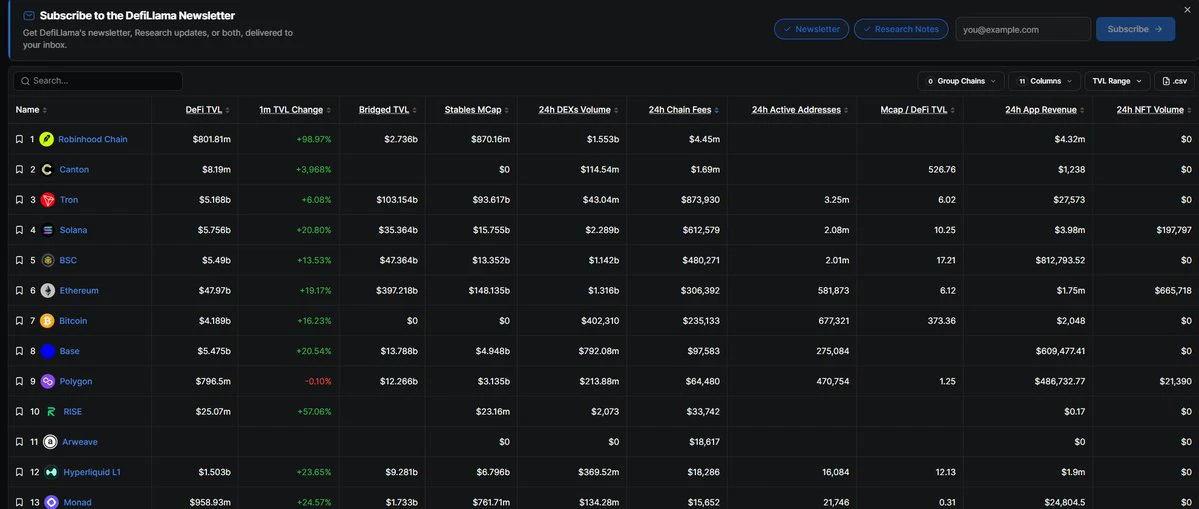Open the Solana chain link

[x=73, y=230]
